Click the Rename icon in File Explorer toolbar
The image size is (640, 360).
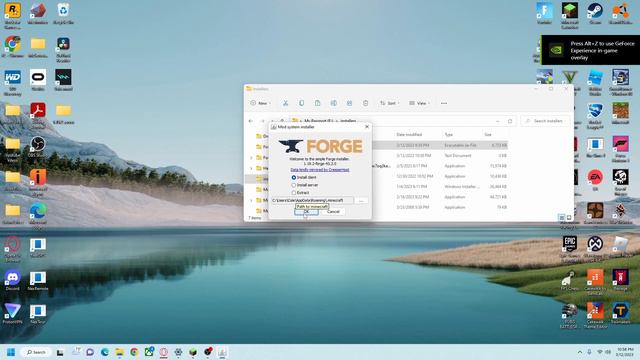[333, 103]
